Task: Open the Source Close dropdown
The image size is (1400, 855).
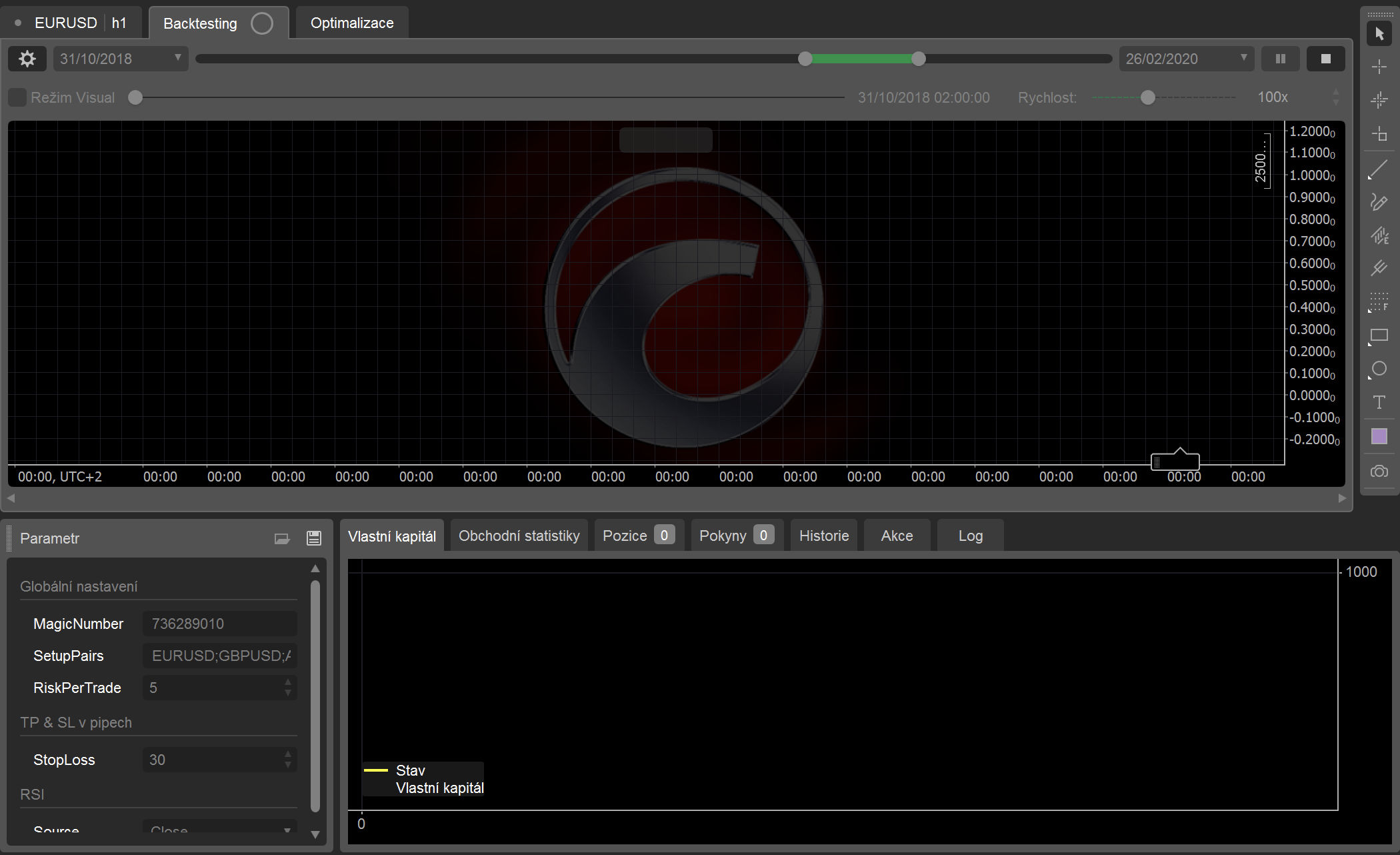Action: pyautogui.click(x=220, y=827)
